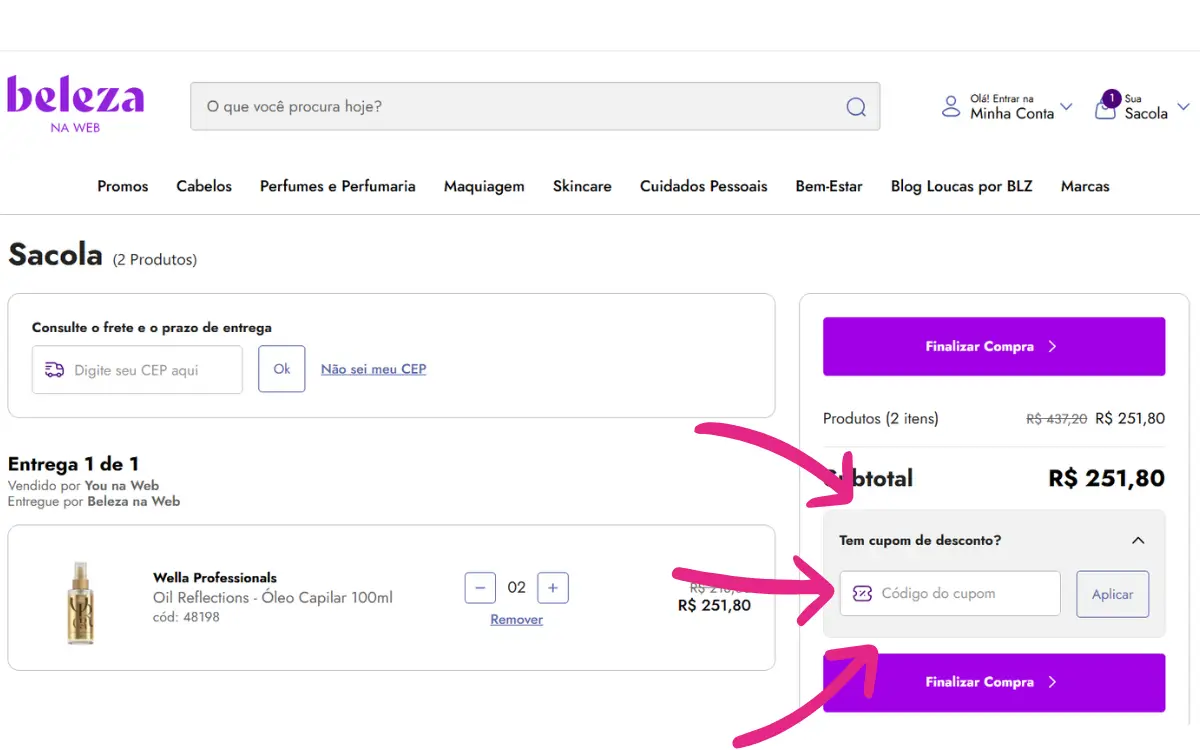Screen dimensions: 1200x750
Task: Expand the Sua Sacola dropdown chevron
Action: pyautogui.click(x=1184, y=107)
